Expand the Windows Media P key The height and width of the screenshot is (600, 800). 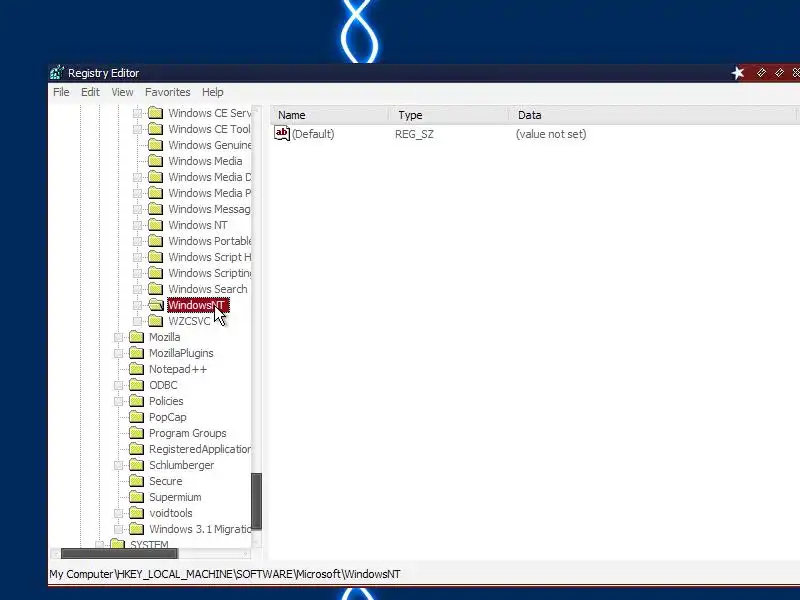pyautogui.click(x=137, y=193)
